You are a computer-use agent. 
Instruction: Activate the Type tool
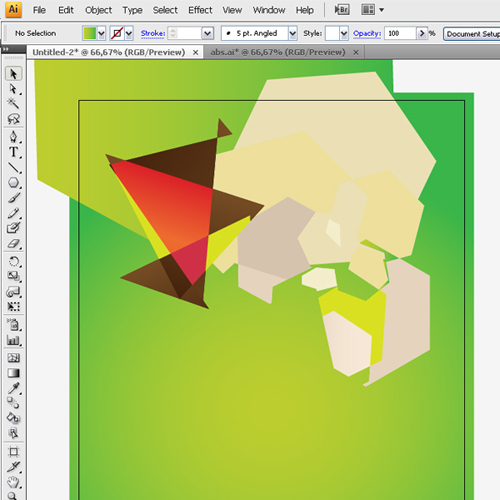click(13, 152)
